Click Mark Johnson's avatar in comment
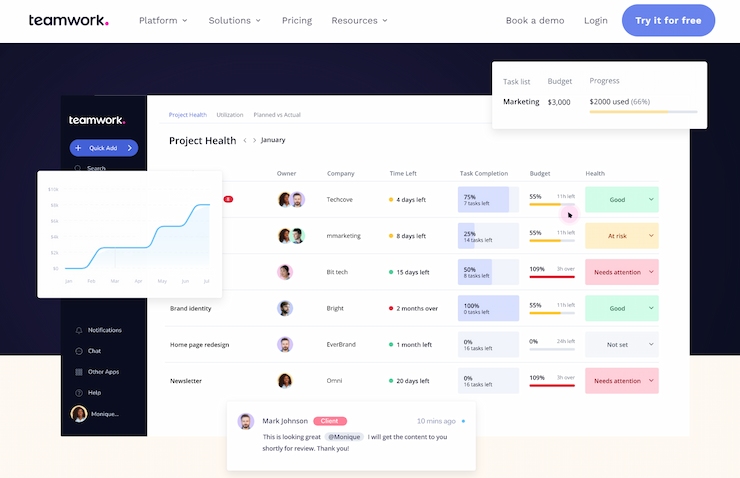This screenshot has height=478, width=740. click(x=245, y=421)
